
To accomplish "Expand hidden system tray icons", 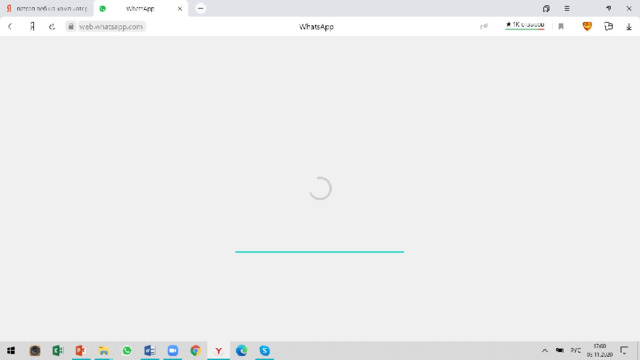I will point(544,351).
